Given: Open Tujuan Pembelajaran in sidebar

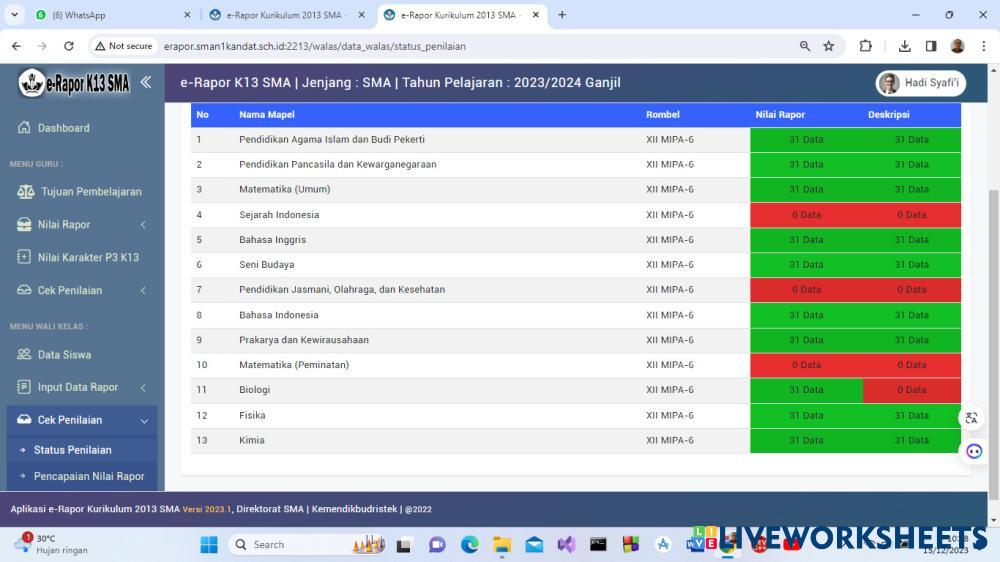Looking at the screenshot, I should click(90, 191).
